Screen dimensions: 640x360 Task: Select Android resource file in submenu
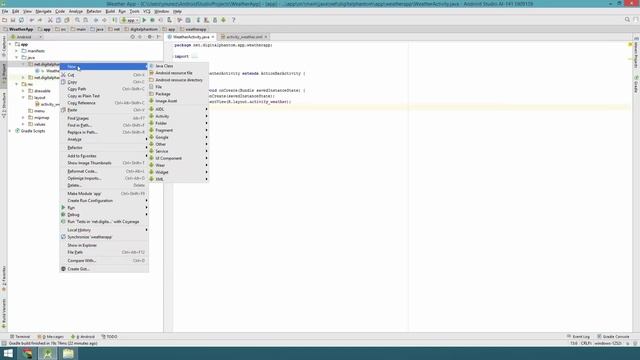click(x=178, y=73)
